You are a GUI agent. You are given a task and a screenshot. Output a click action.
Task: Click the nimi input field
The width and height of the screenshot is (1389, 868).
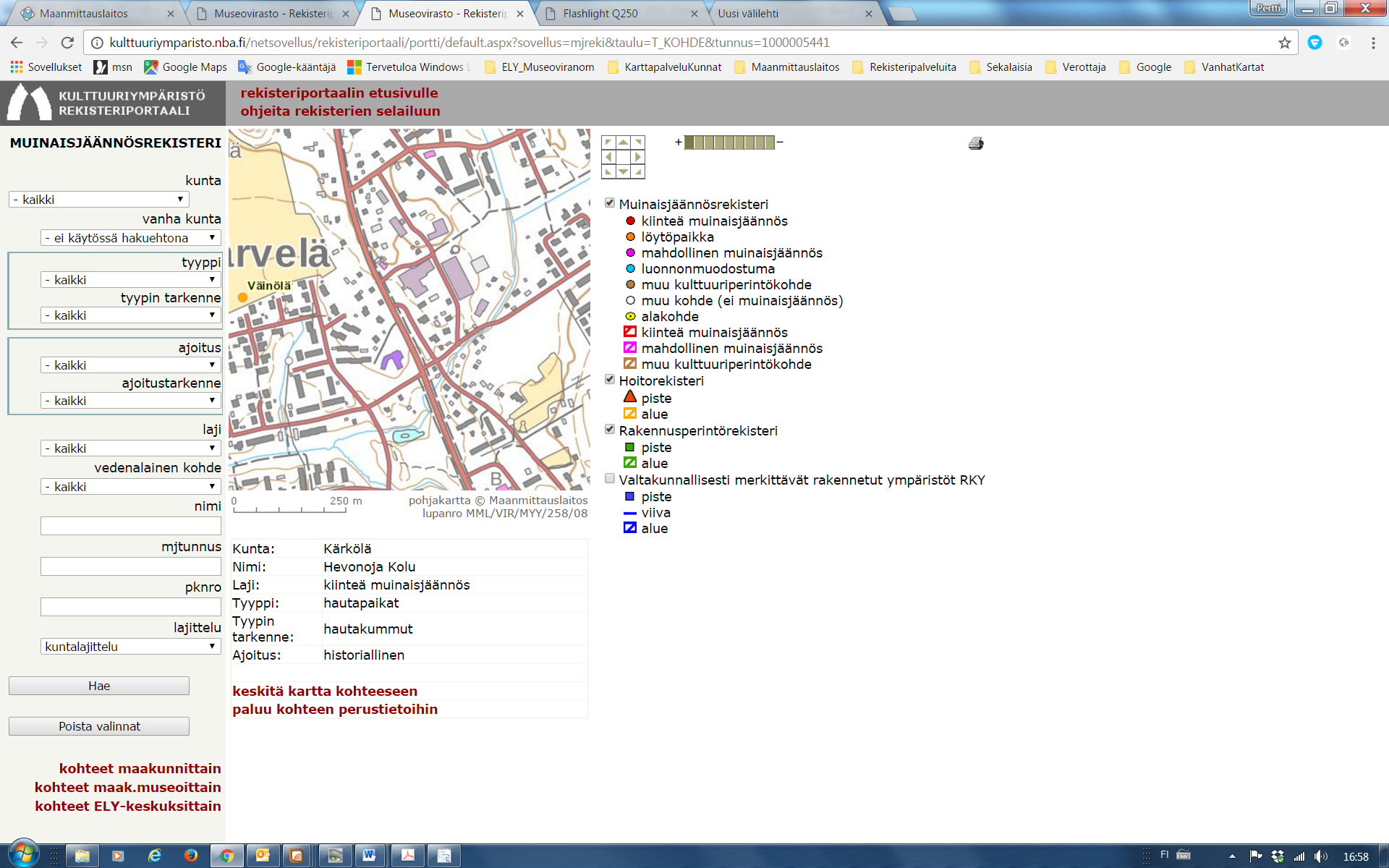pyautogui.click(x=131, y=526)
